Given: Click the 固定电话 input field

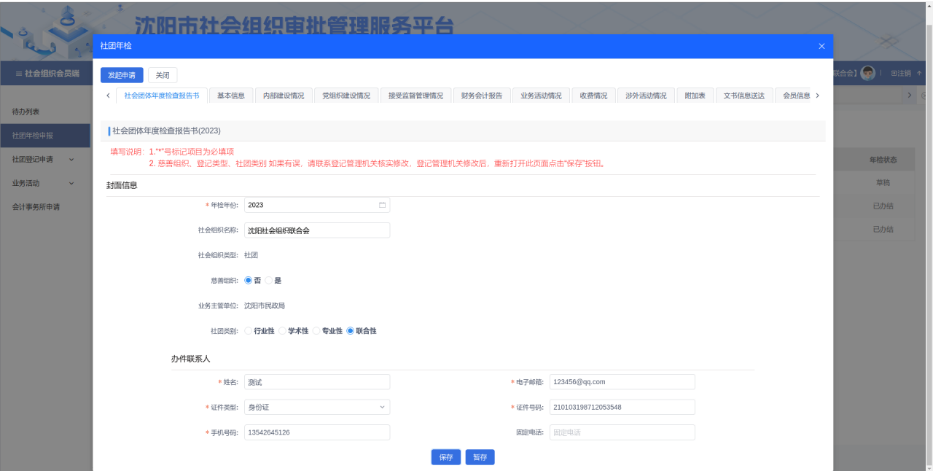Looking at the screenshot, I should (x=622, y=432).
